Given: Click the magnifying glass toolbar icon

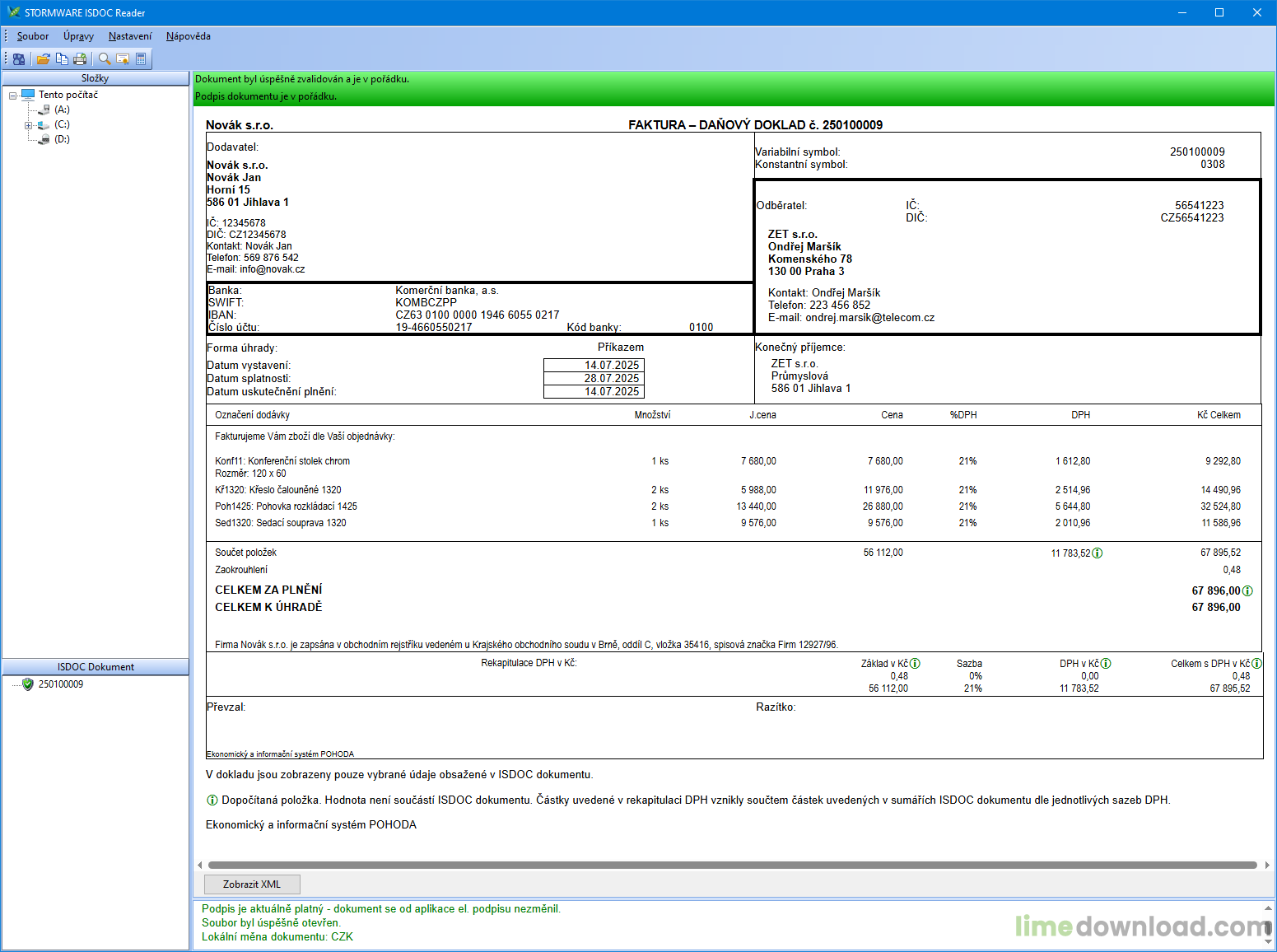Looking at the screenshot, I should 105,58.
